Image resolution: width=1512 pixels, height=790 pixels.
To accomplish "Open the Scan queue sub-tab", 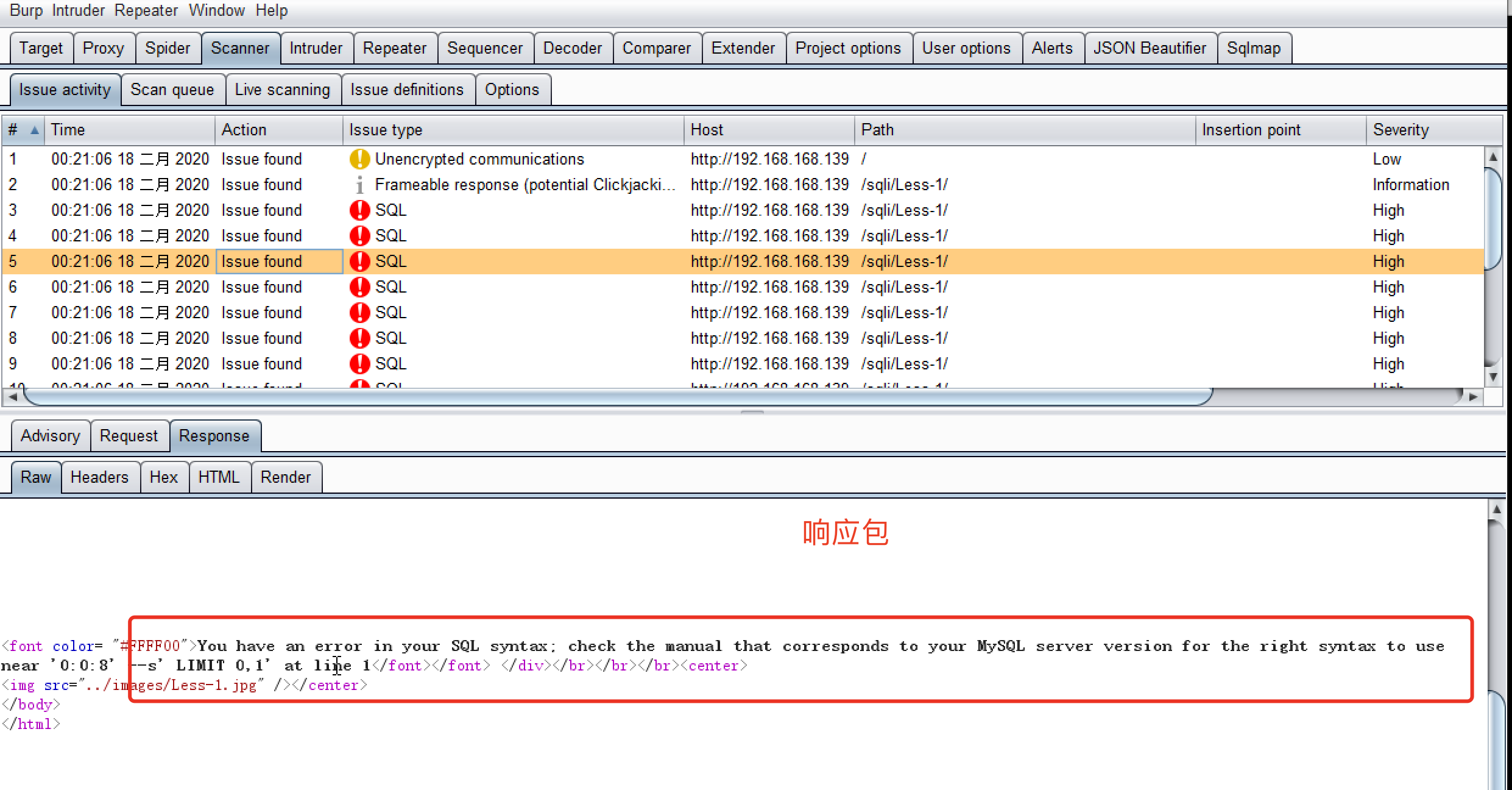I will tap(172, 90).
